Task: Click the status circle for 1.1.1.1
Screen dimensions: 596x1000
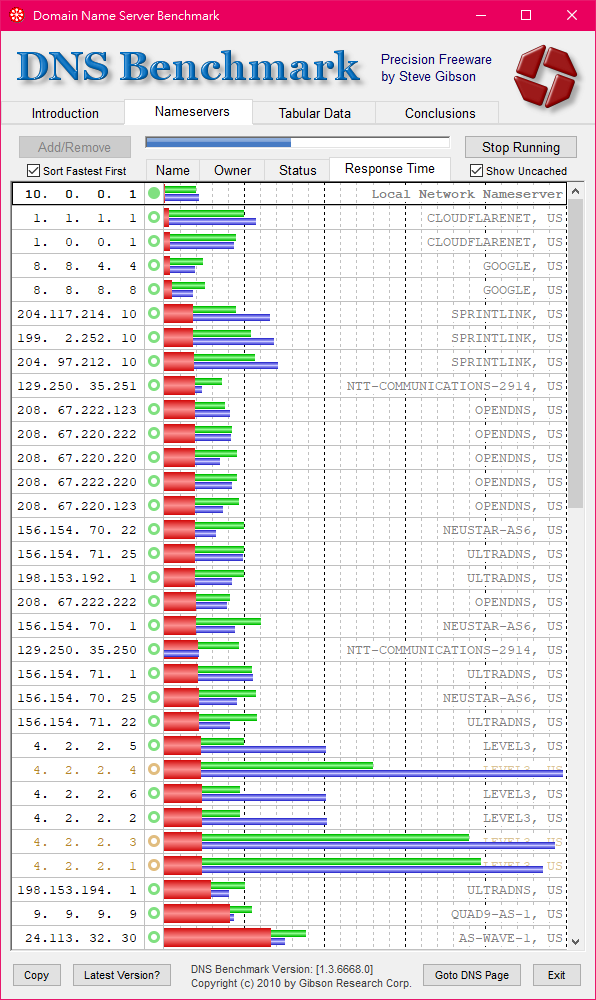Action: pyautogui.click(x=154, y=217)
